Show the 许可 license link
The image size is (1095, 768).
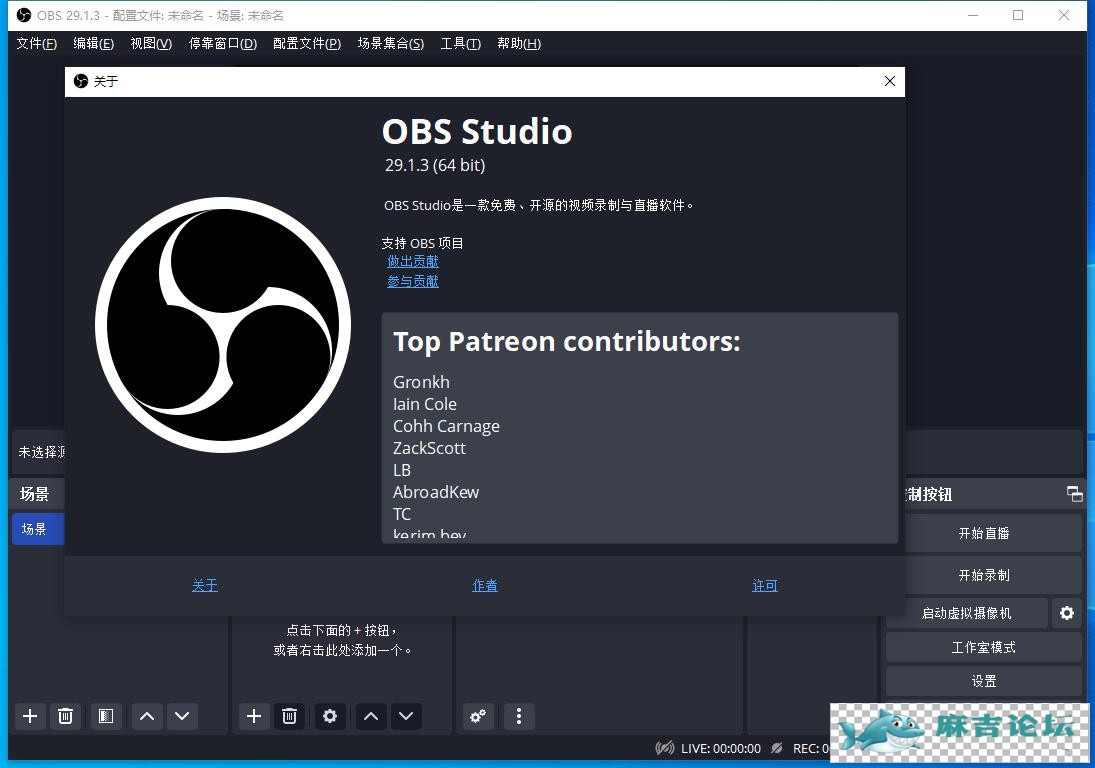coord(765,585)
